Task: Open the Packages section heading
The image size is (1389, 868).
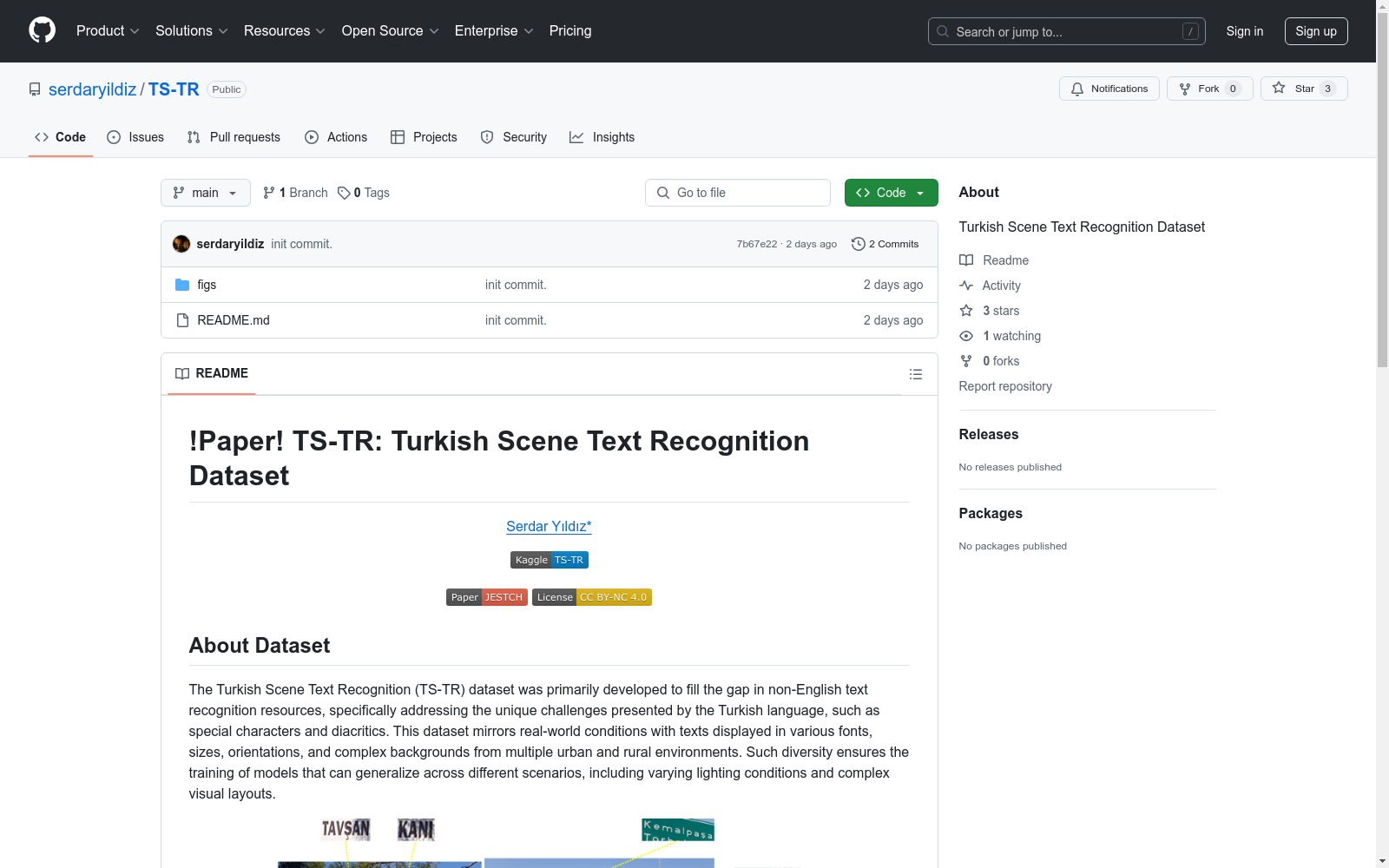Action: (x=991, y=514)
